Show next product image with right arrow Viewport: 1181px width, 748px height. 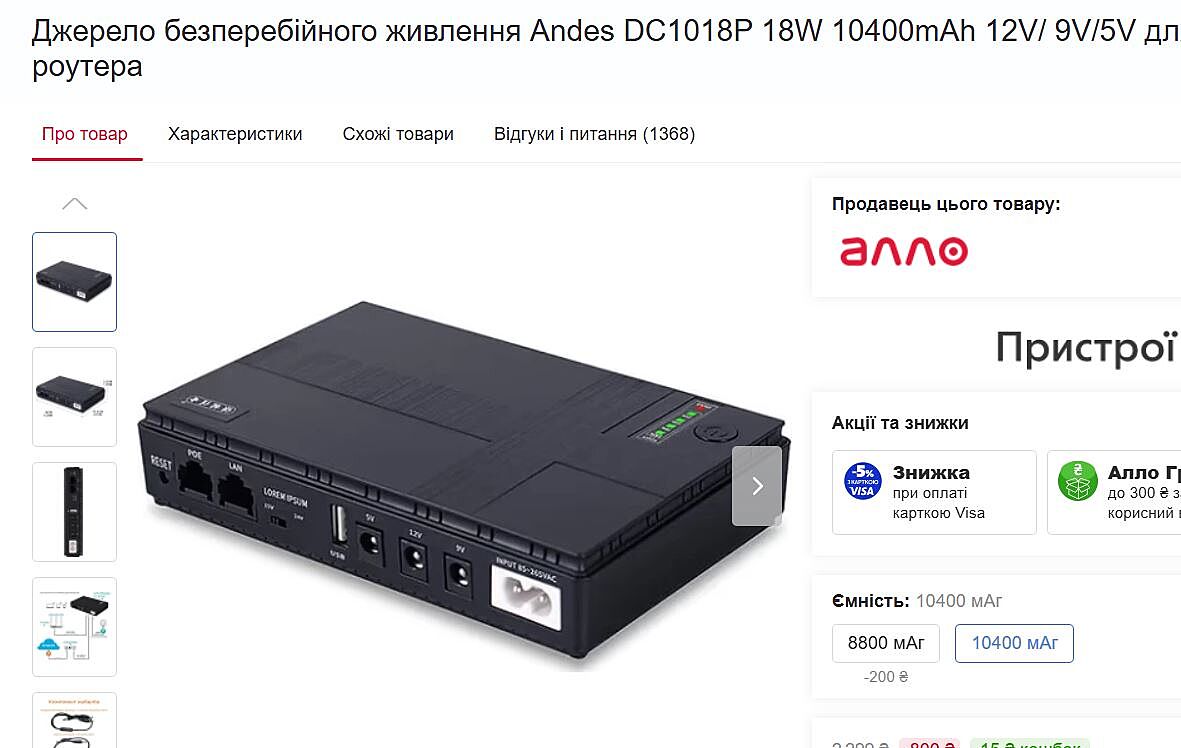pos(757,486)
